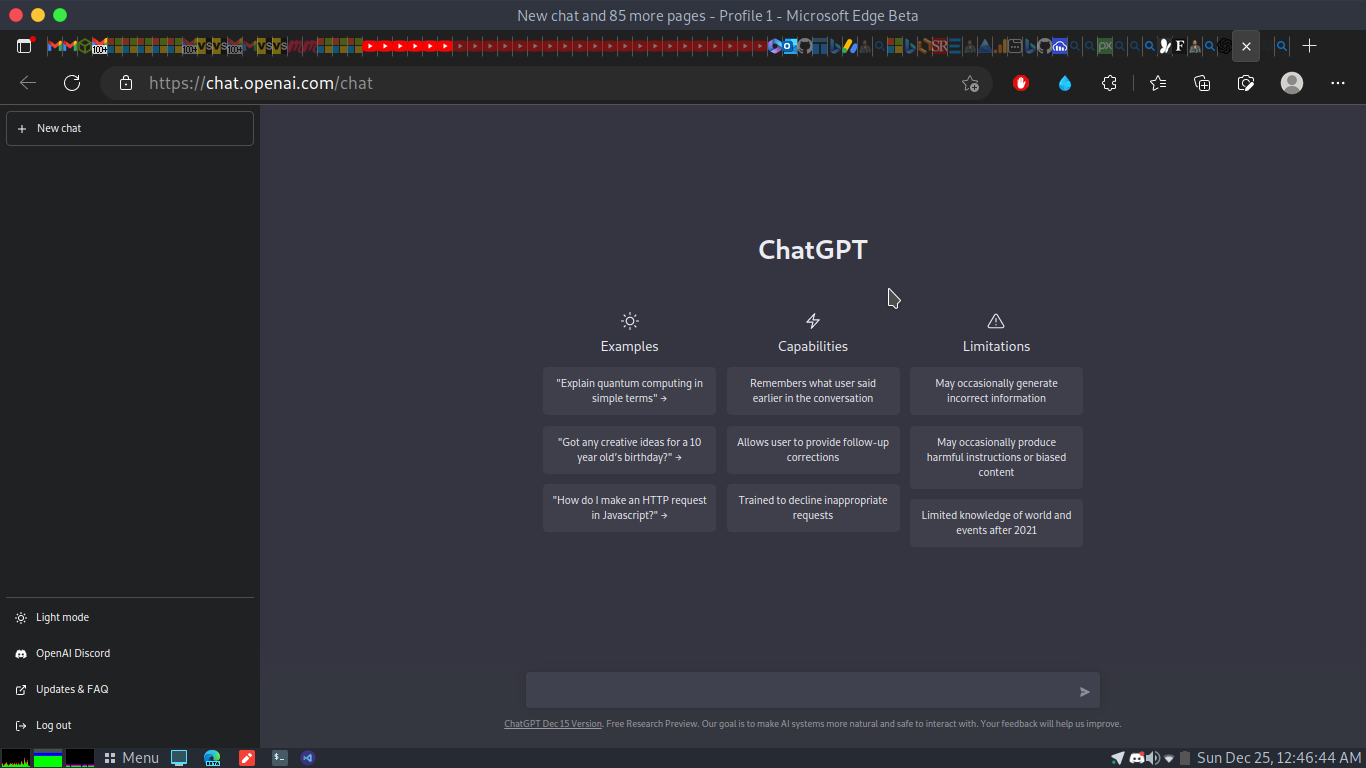Open Edge Settings and more menu

point(1338,83)
